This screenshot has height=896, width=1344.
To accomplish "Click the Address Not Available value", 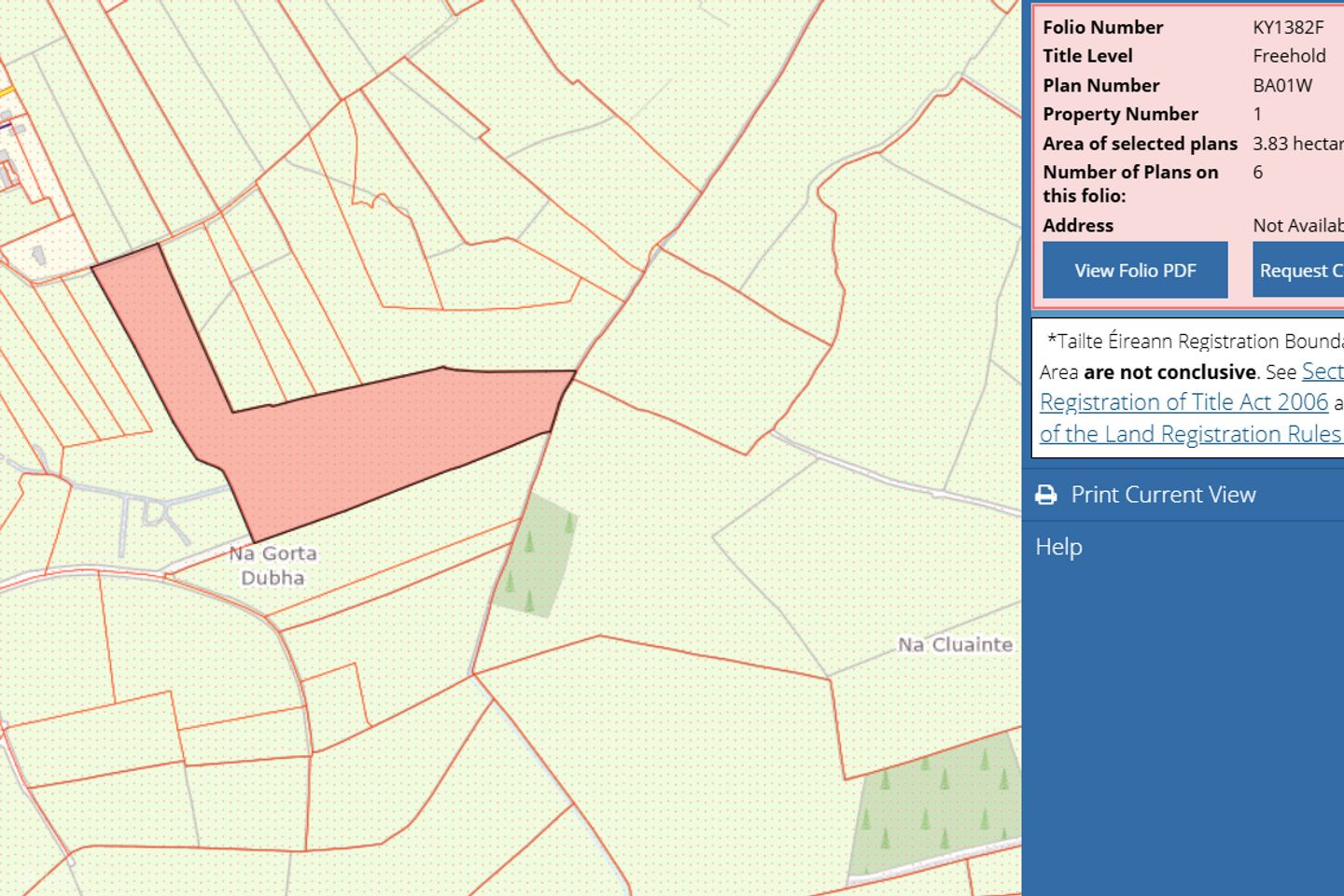I will tap(1297, 226).
